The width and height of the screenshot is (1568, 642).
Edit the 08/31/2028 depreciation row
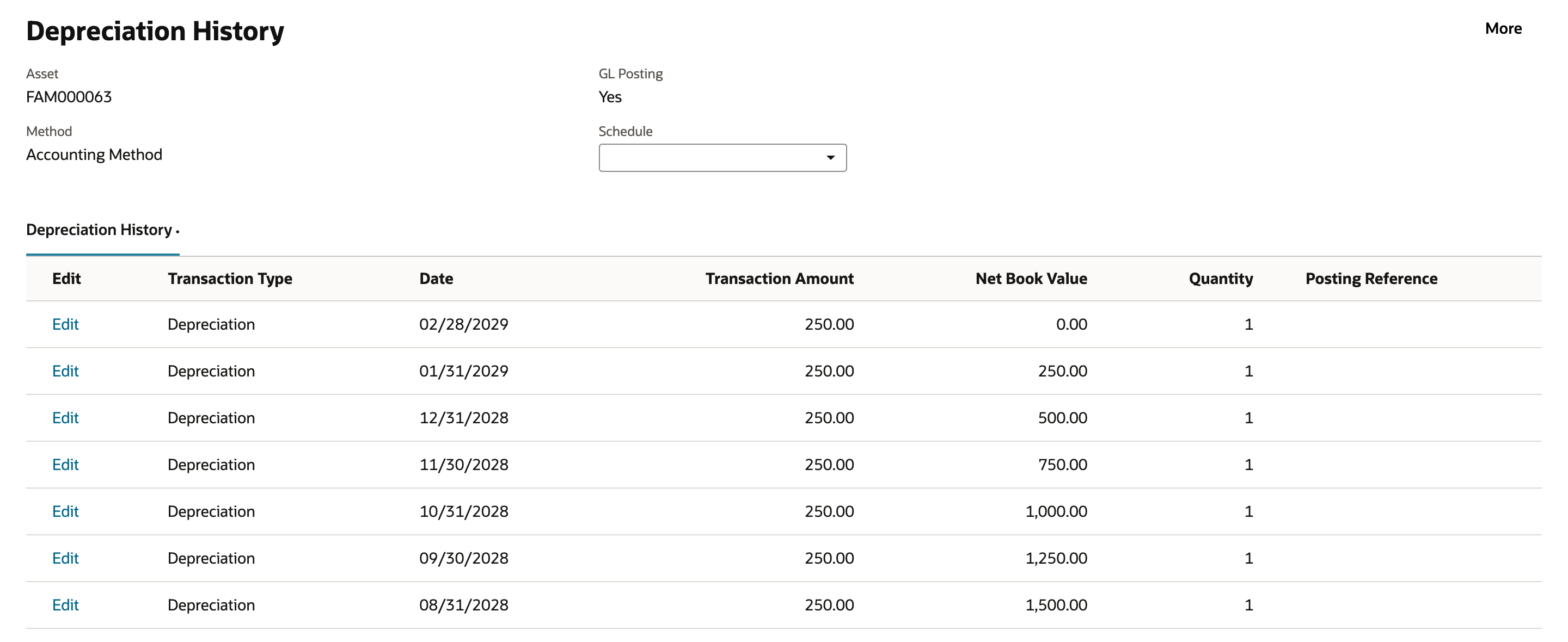pos(65,606)
